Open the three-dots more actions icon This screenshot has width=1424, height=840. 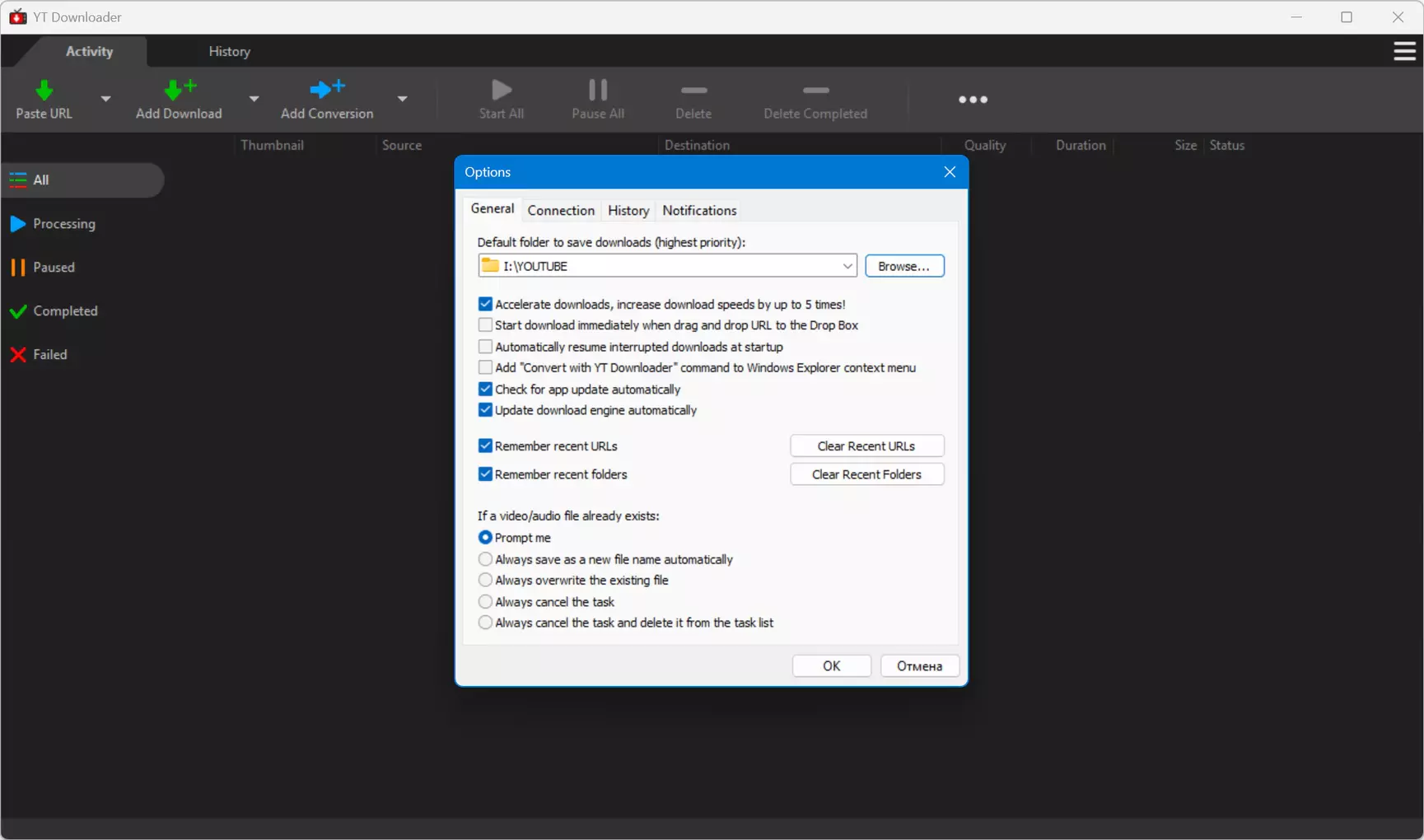click(x=973, y=100)
